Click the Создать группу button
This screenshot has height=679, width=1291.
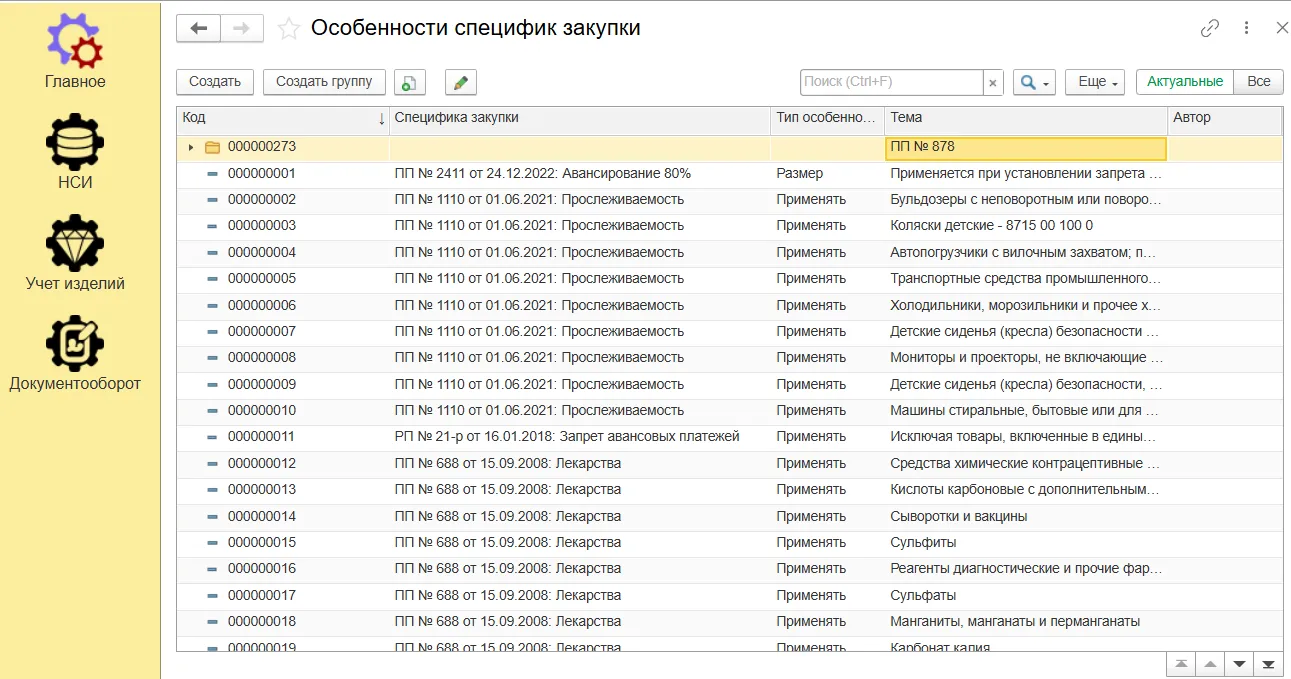[x=324, y=82]
